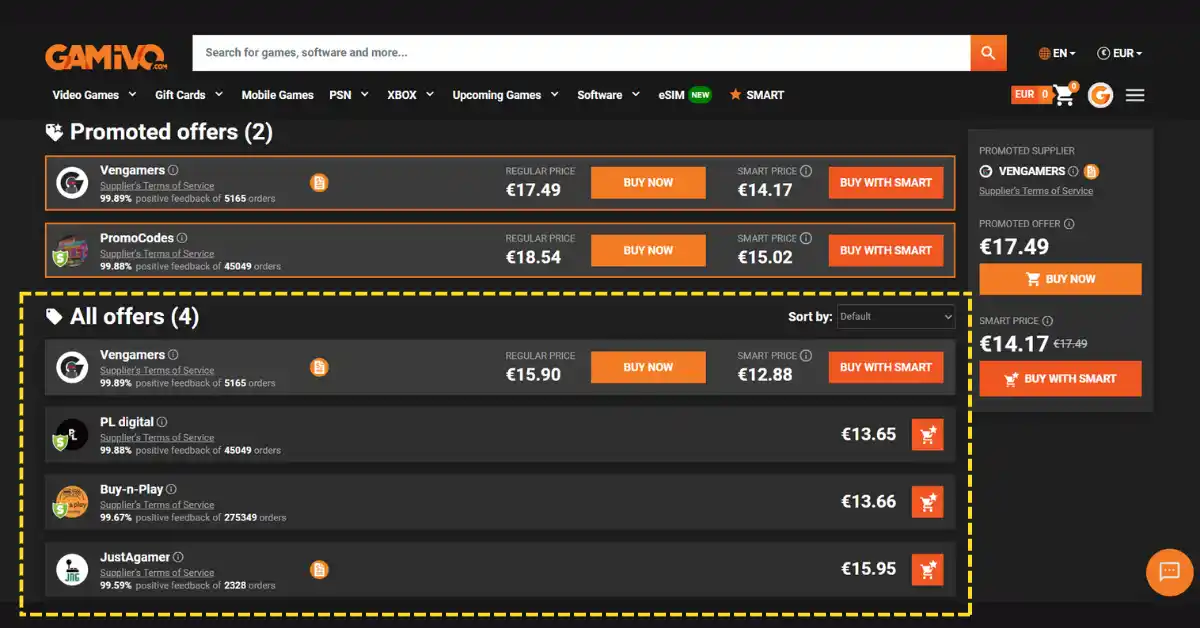Add PL digital offer to cart
Viewport: 1200px width, 628px height.
pyautogui.click(x=927, y=435)
